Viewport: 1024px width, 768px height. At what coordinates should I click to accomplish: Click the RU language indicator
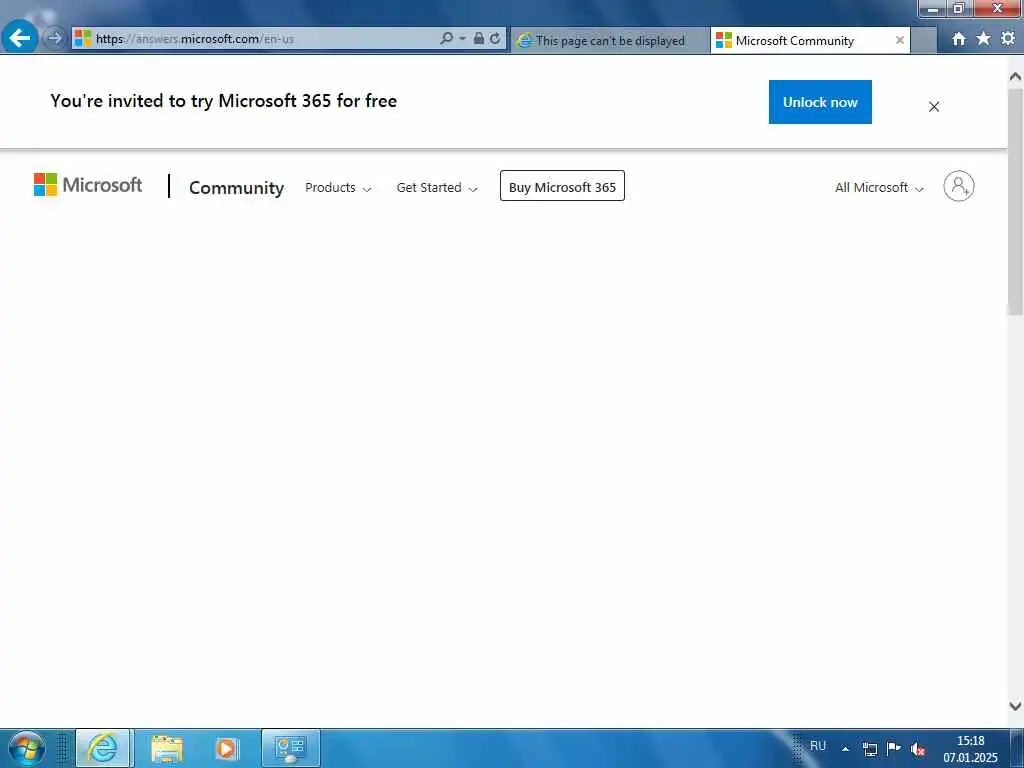(818, 746)
